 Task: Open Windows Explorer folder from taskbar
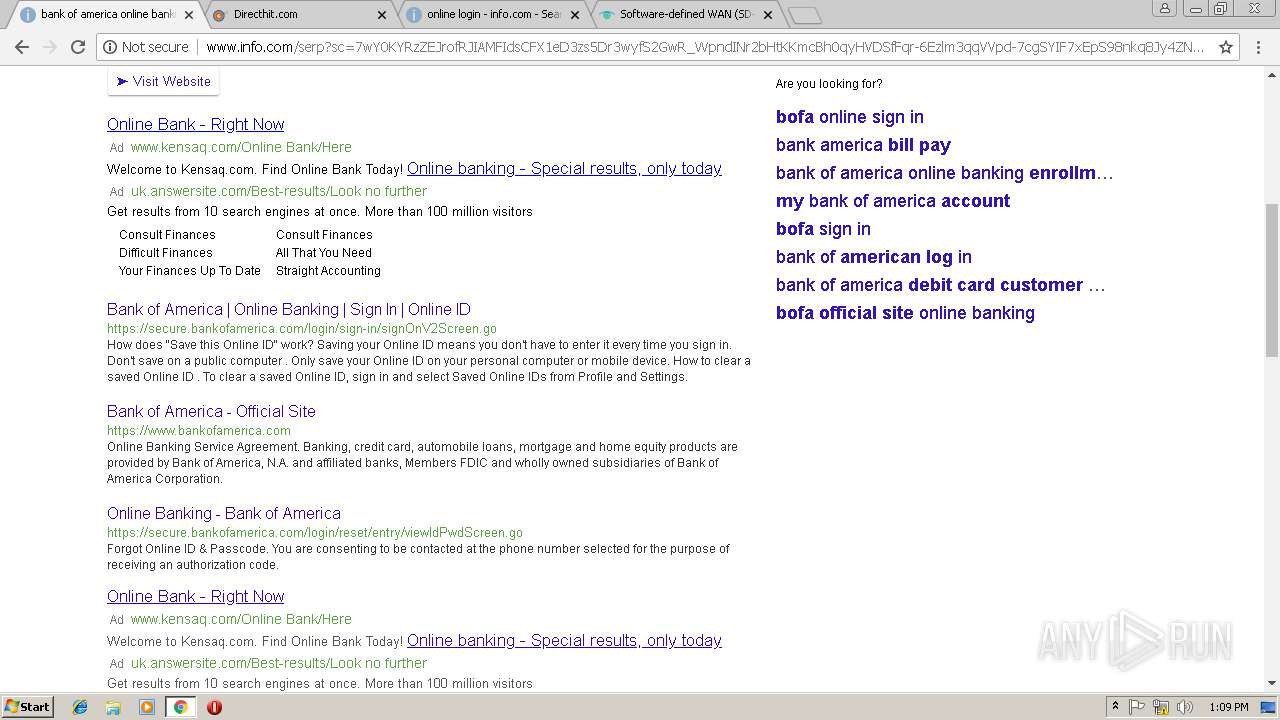[x=113, y=707]
